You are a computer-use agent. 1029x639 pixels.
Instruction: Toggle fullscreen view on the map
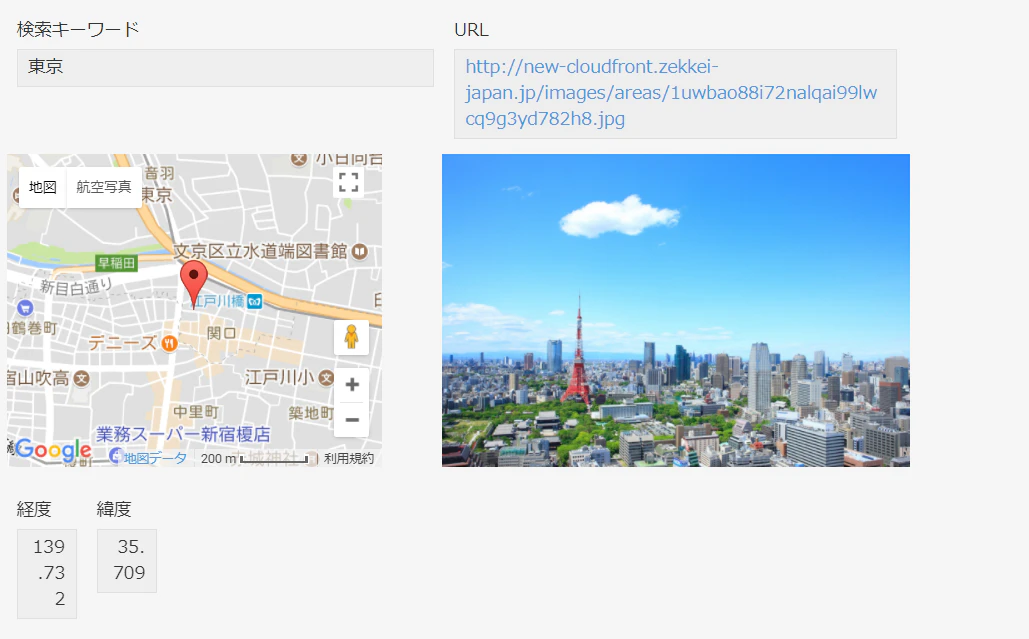[x=348, y=182]
